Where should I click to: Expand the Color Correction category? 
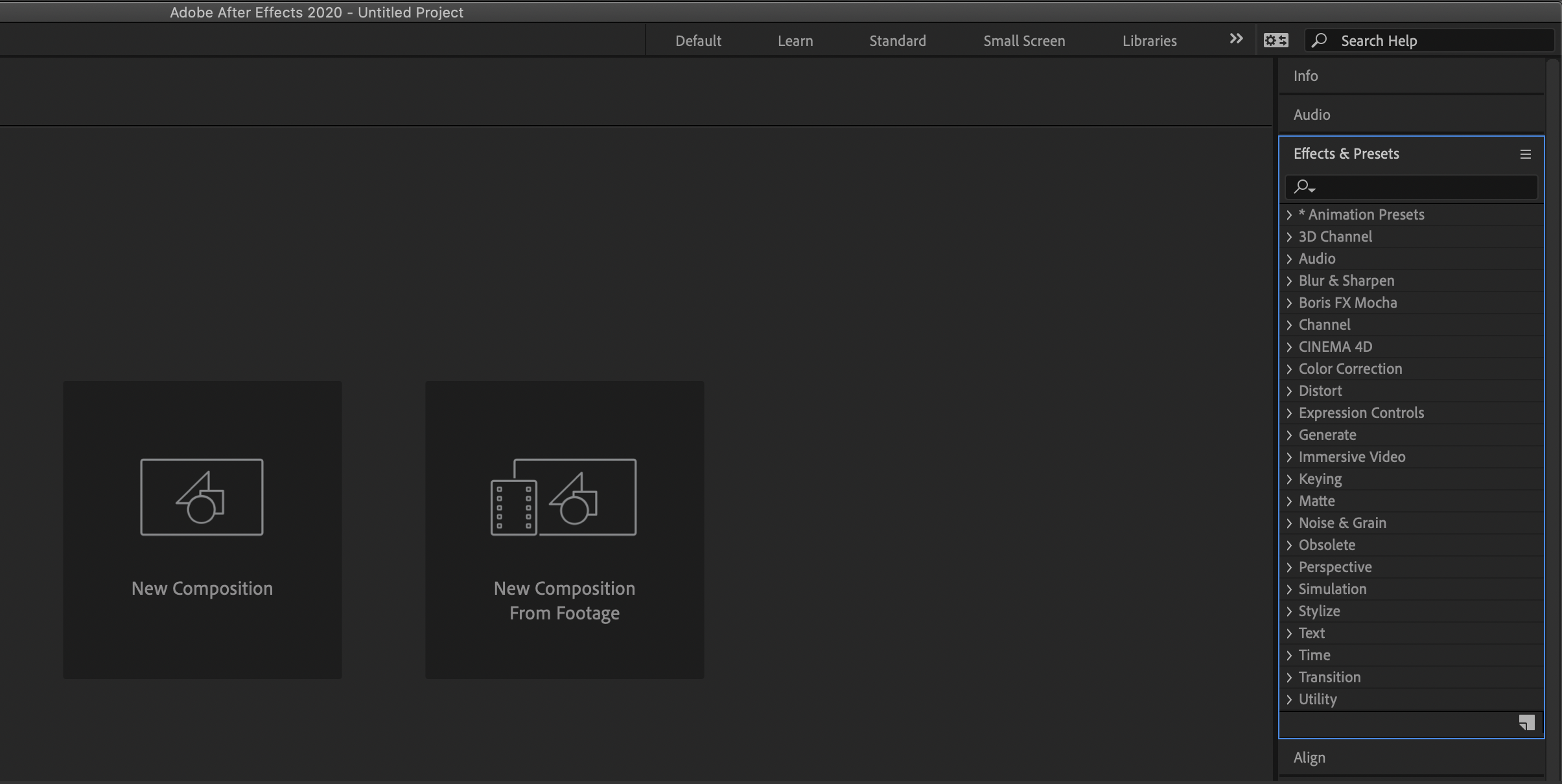click(1289, 369)
